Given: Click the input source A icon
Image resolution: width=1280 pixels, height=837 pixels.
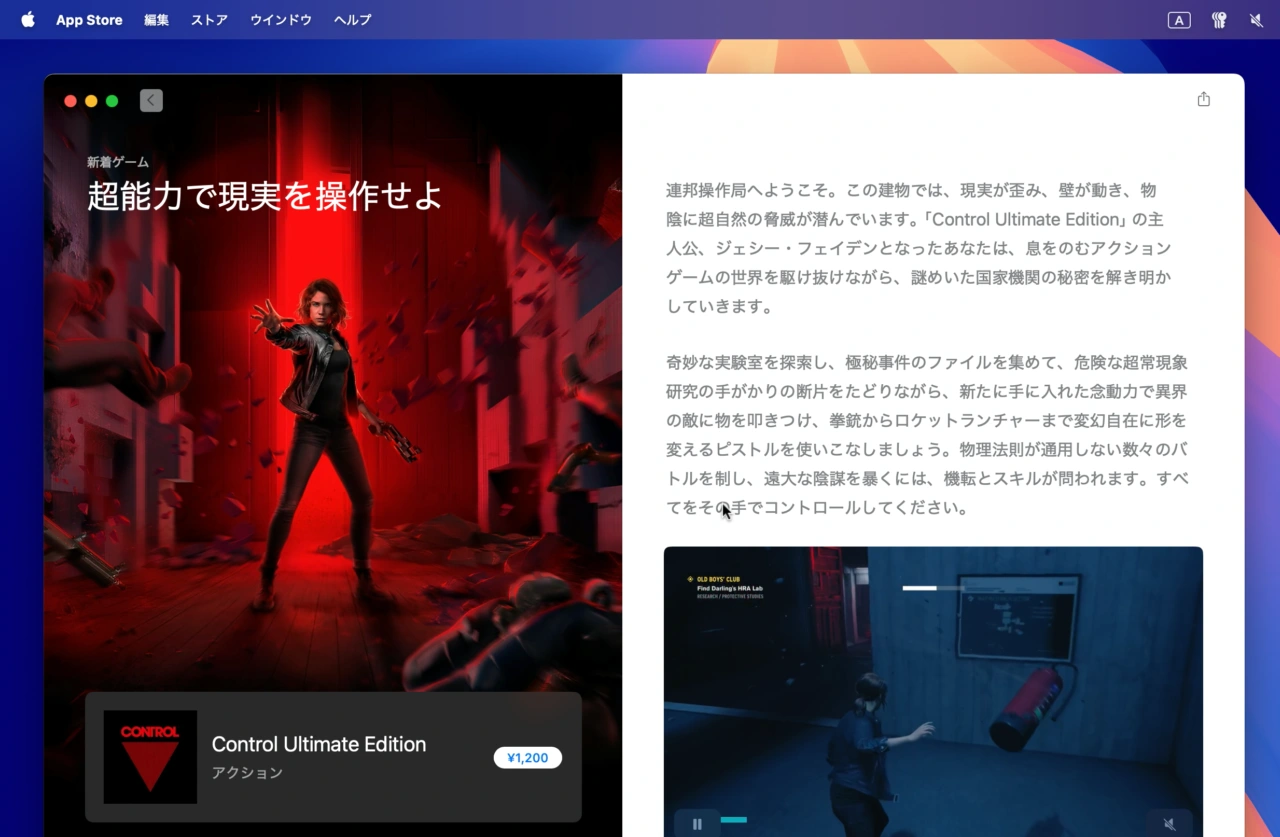Looking at the screenshot, I should pos(1179,20).
